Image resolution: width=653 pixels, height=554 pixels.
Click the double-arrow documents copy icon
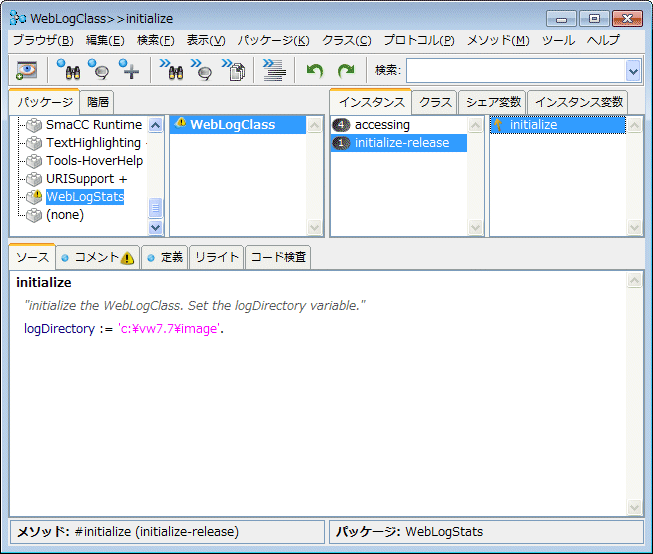tap(234, 70)
